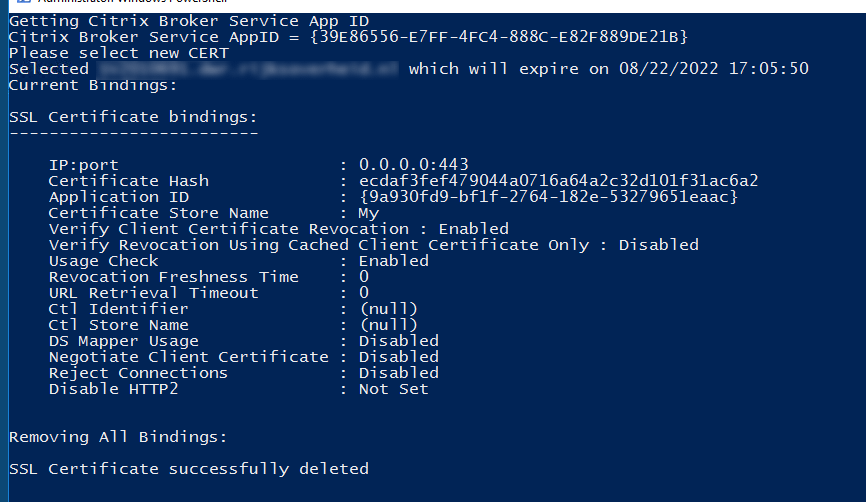Click the Ctl Identifier null value
The height and width of the screenshot is (502, 866).
coord(388,309)
